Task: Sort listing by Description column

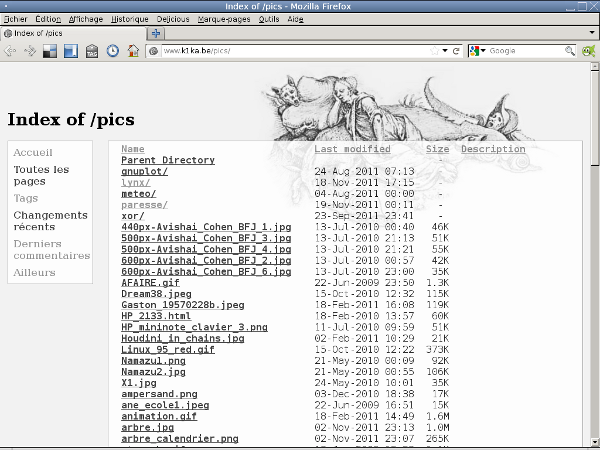Action: (x=493, y=149)
